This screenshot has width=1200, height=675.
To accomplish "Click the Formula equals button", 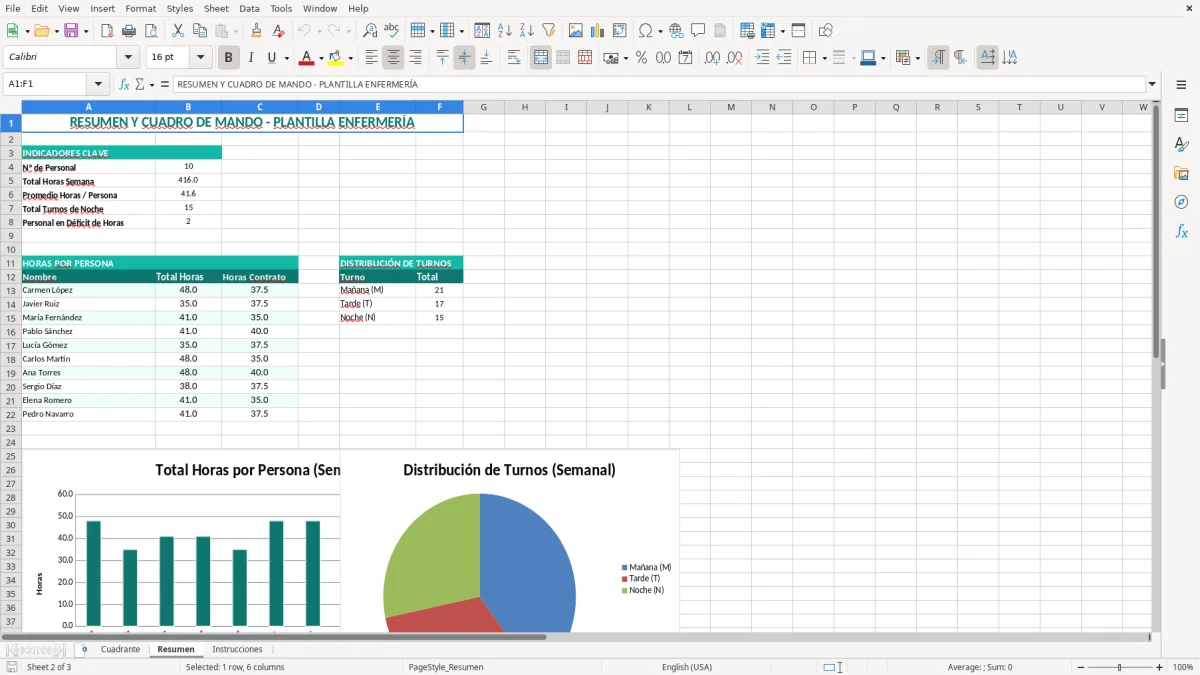I will [x=165, y=84].
